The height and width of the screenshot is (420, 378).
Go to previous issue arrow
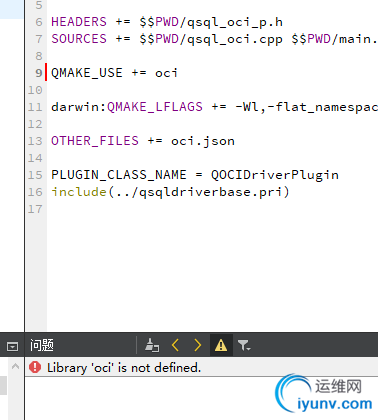(175, 345)
